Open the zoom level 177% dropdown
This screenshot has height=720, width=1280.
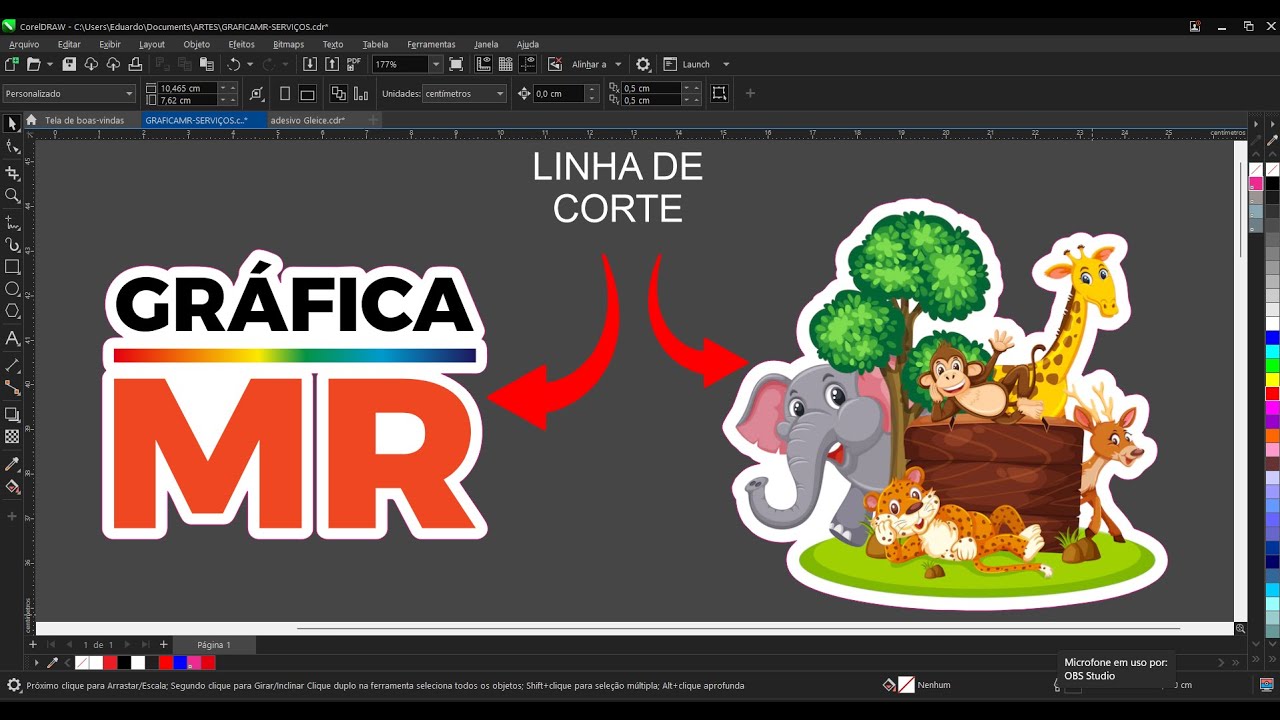pyautogui.click(x=435, y=64)
